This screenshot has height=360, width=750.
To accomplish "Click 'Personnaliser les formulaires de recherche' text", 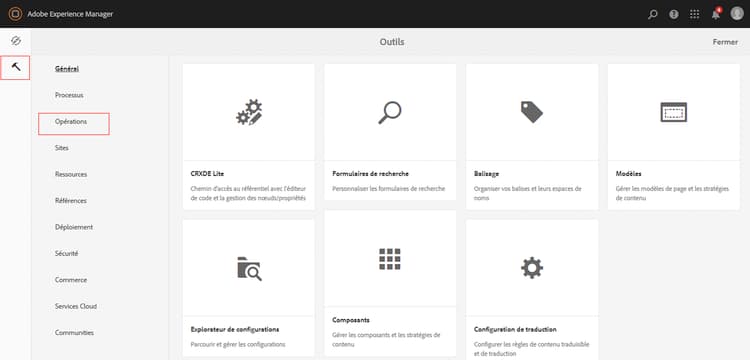I will coord(388,189).
